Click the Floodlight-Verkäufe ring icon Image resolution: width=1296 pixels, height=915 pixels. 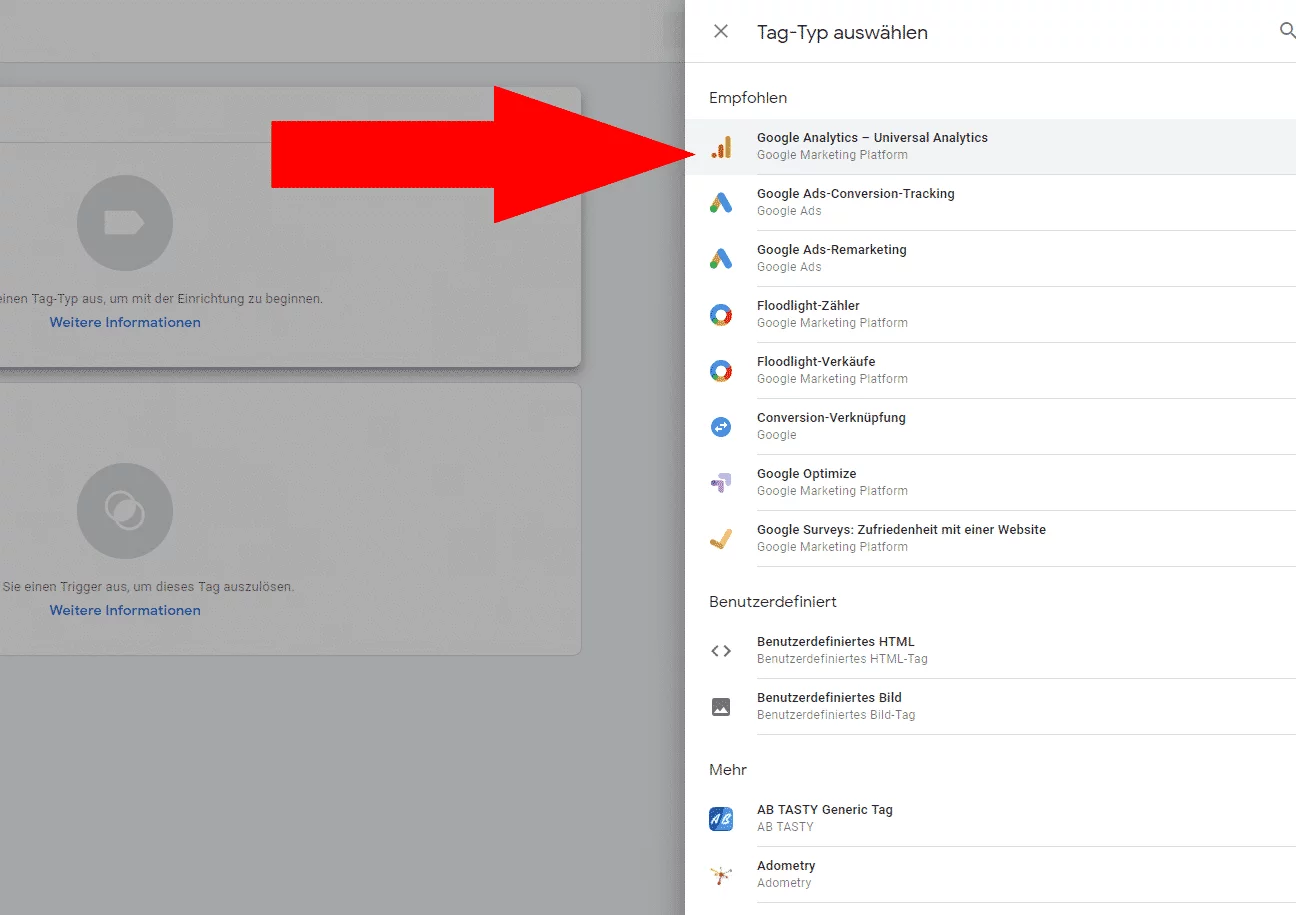click(x=721, y=371)
